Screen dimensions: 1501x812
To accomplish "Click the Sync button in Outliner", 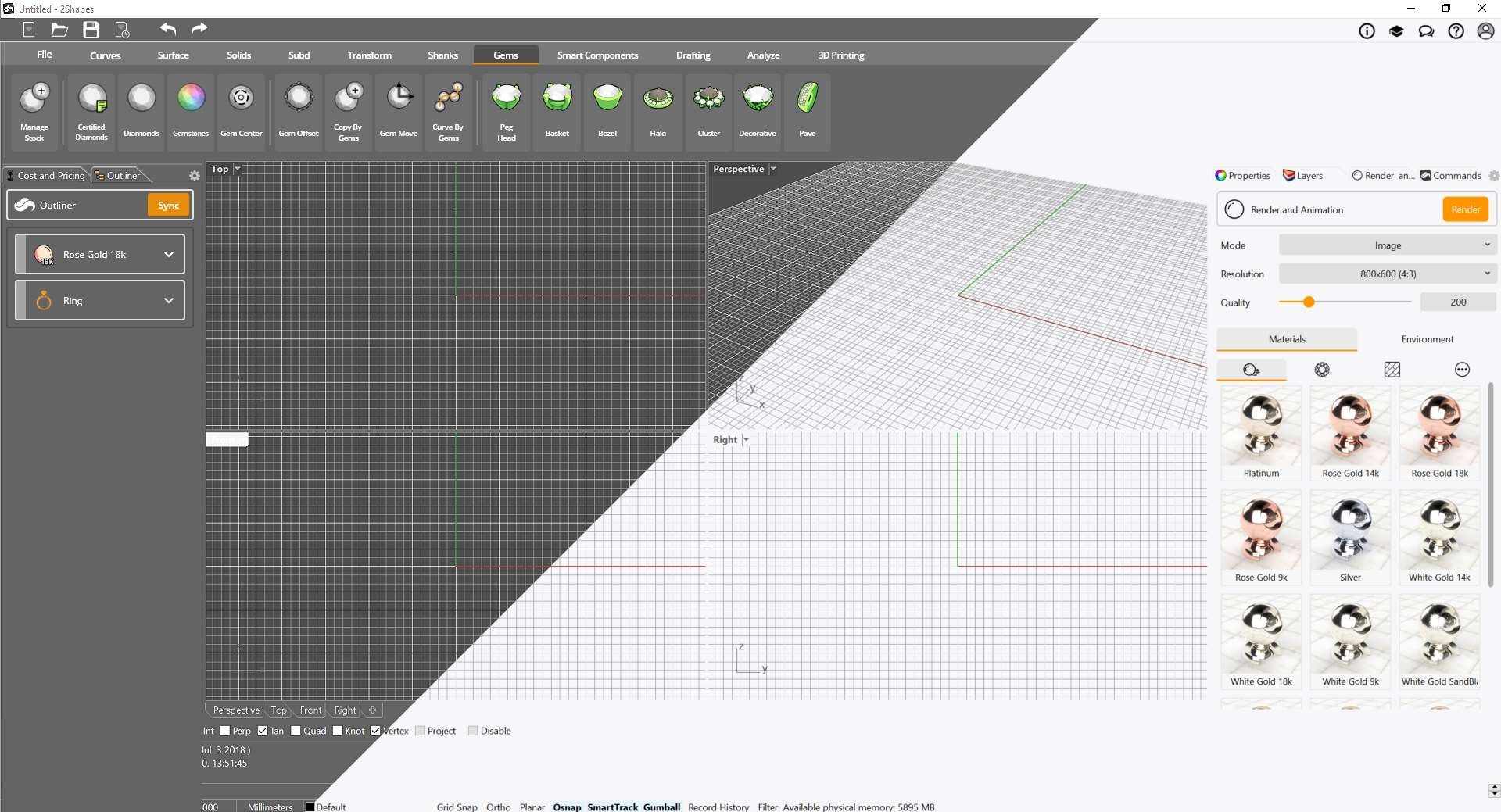I will (x=168, y=206).
